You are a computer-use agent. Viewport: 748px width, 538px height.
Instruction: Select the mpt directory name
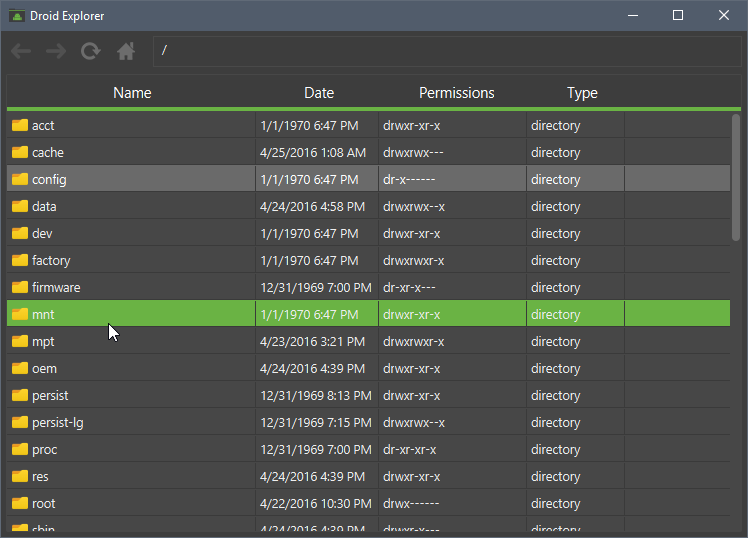pos(43,342)
